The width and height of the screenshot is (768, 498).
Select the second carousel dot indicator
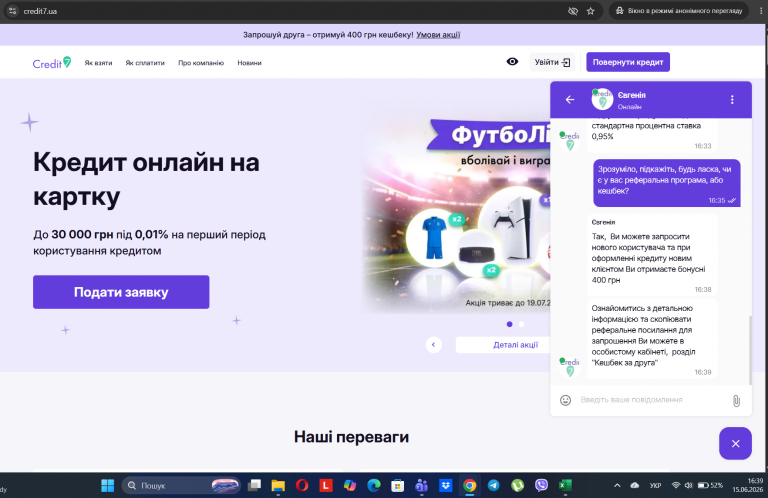(x=522, y=324)
